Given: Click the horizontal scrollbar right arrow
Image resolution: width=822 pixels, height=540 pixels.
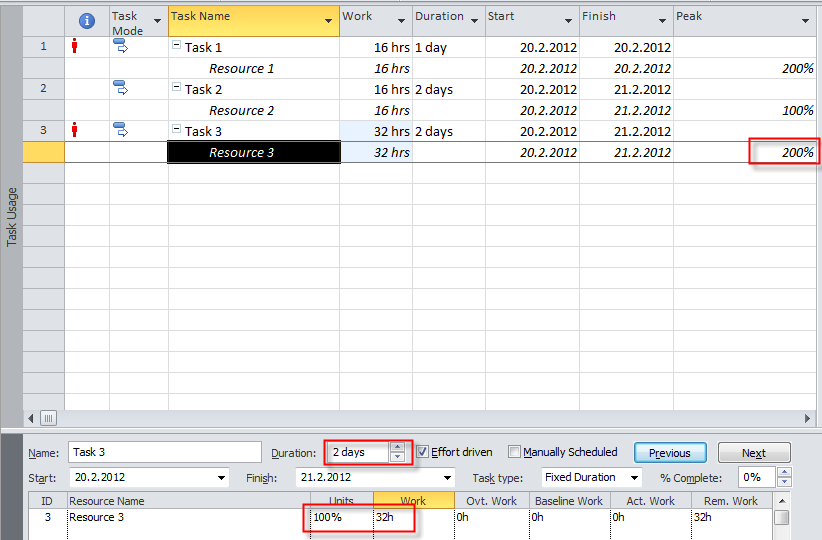Looking at the screenshot, I should point(808,418).
